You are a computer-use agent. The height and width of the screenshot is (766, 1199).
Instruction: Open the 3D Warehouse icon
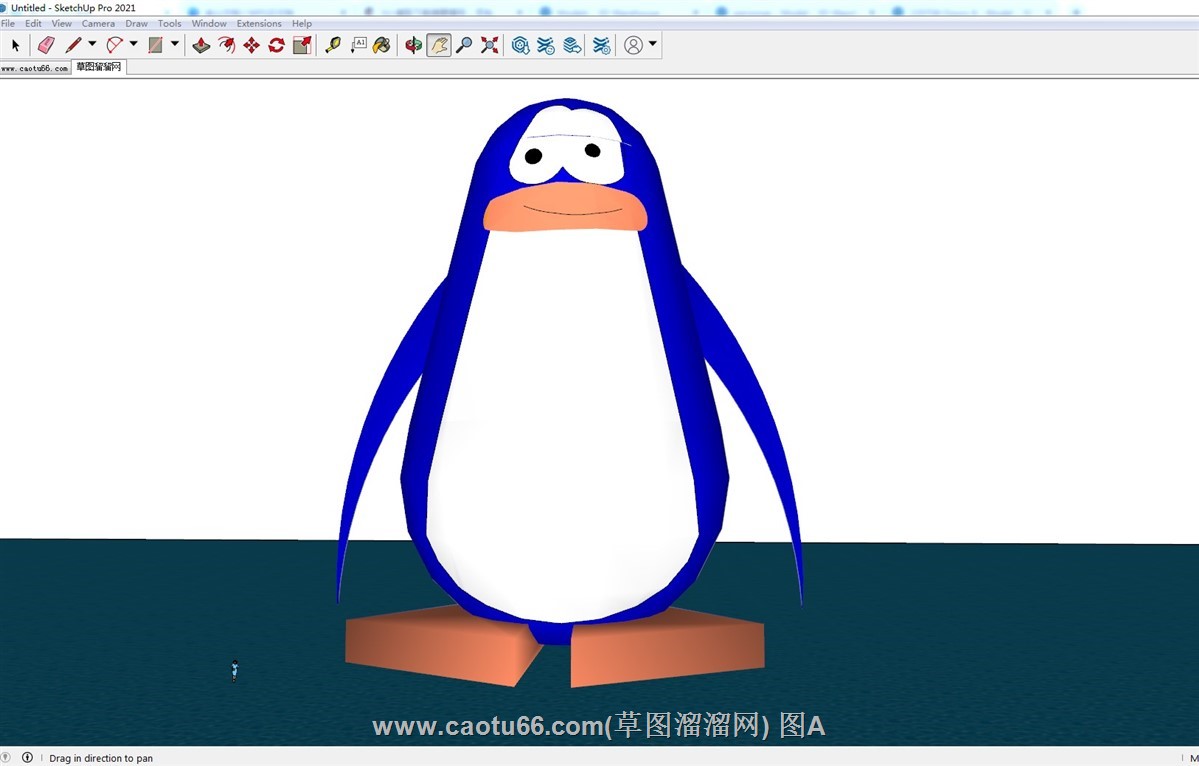tap(521, 45)
